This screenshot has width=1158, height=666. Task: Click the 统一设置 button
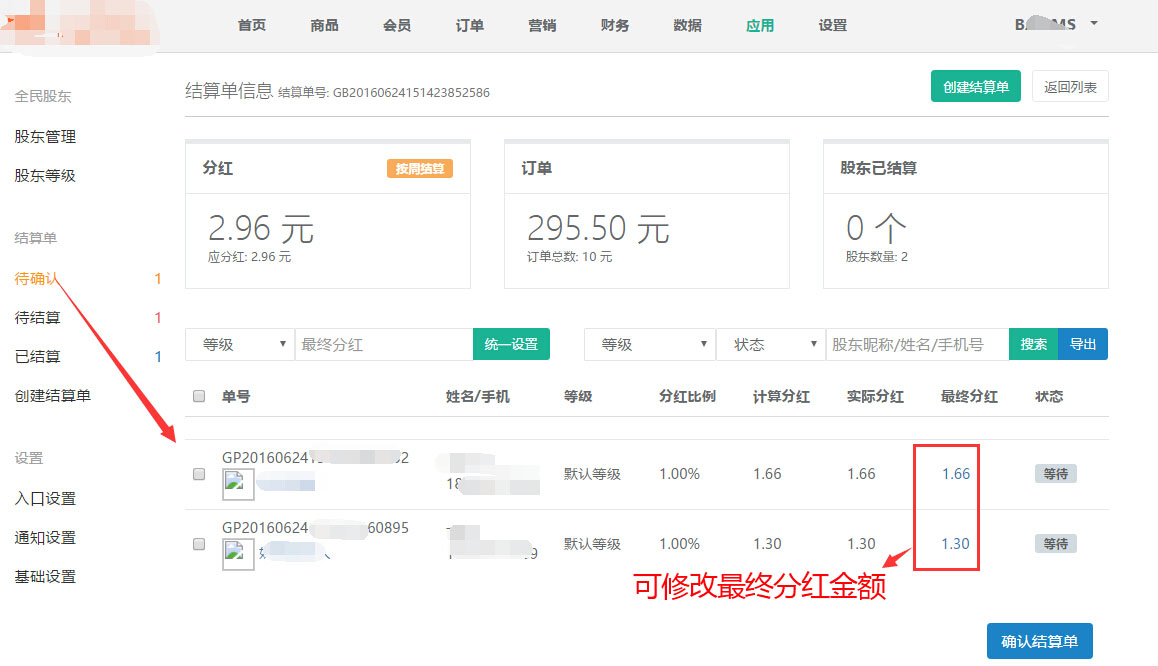click(x=511, y=344)
